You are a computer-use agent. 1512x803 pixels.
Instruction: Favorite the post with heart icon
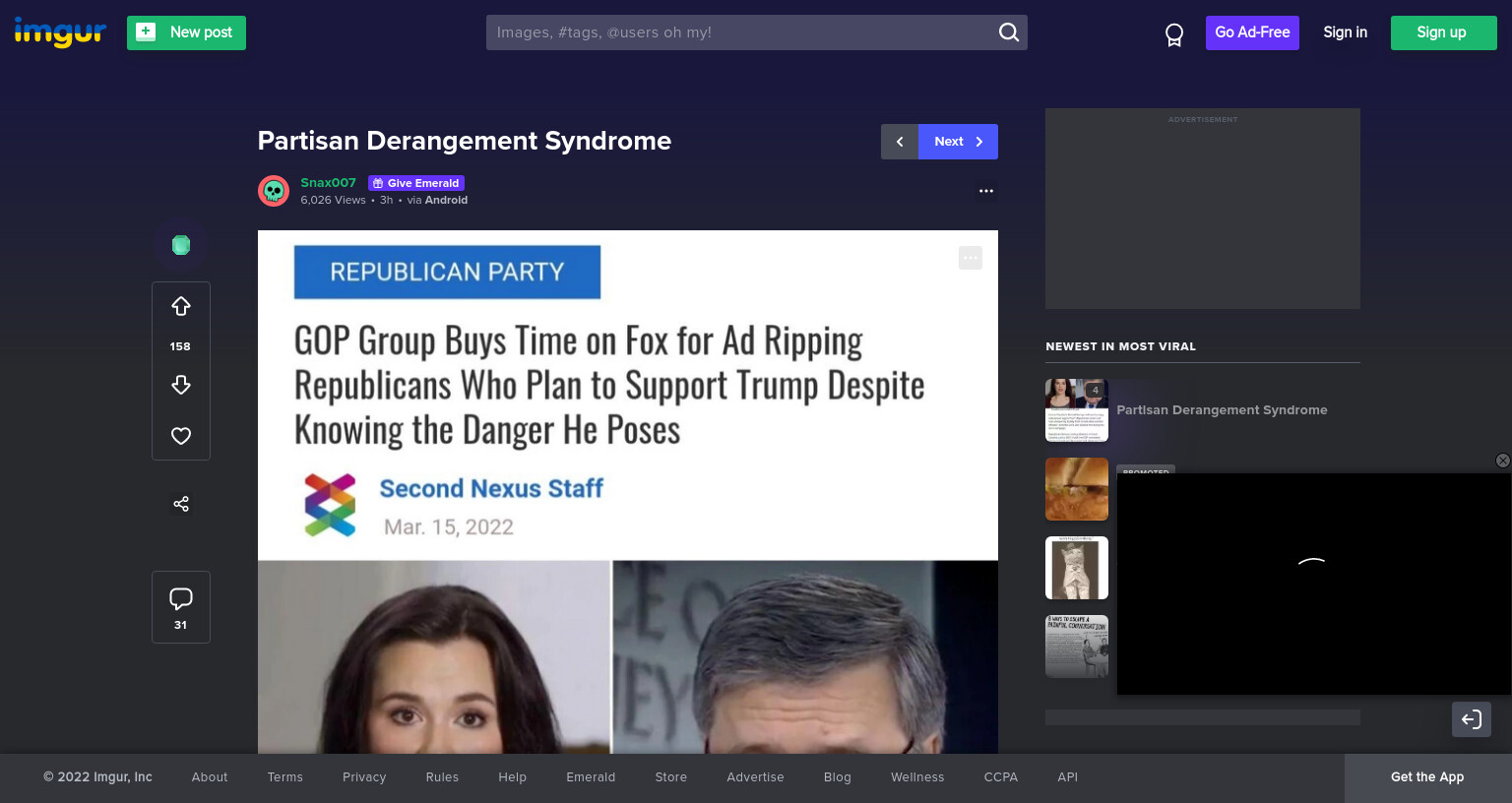181,436
